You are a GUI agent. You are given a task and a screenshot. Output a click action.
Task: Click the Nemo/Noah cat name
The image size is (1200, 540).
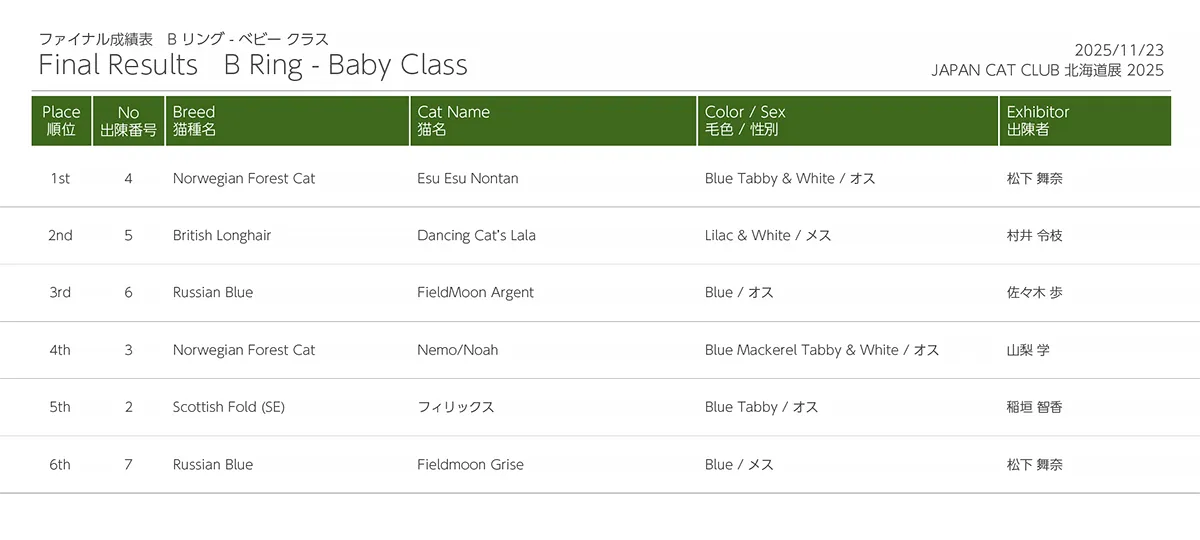coord(457,350)
